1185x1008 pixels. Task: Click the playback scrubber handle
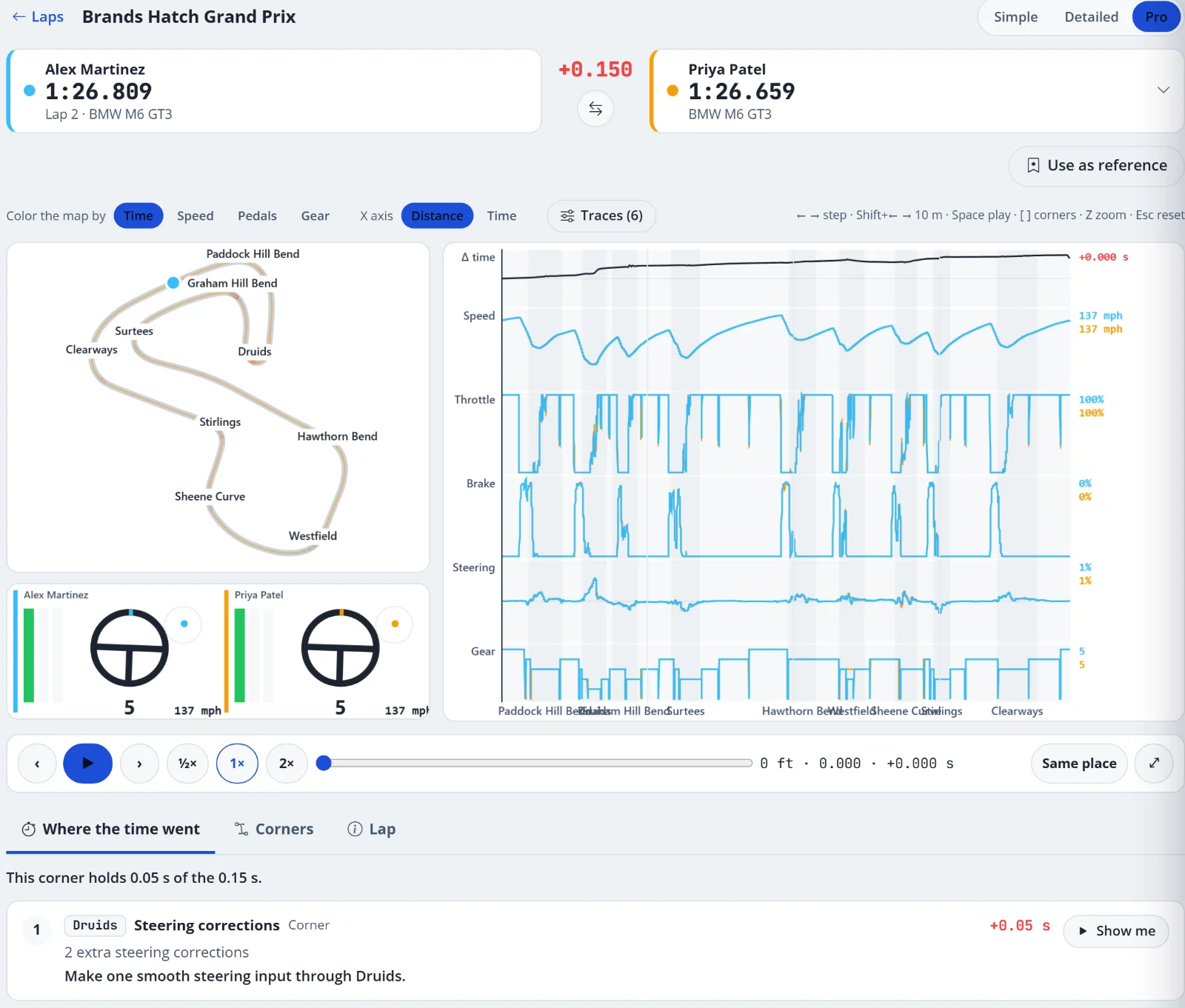[x=324, y=763]
